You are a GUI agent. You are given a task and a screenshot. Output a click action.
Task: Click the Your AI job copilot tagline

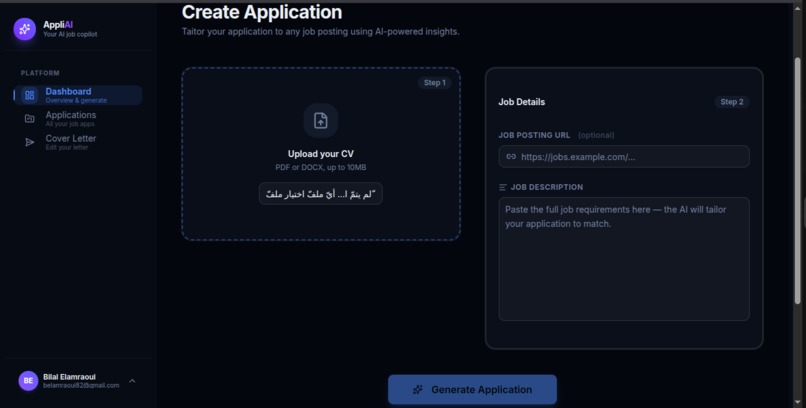pos(70,34)
